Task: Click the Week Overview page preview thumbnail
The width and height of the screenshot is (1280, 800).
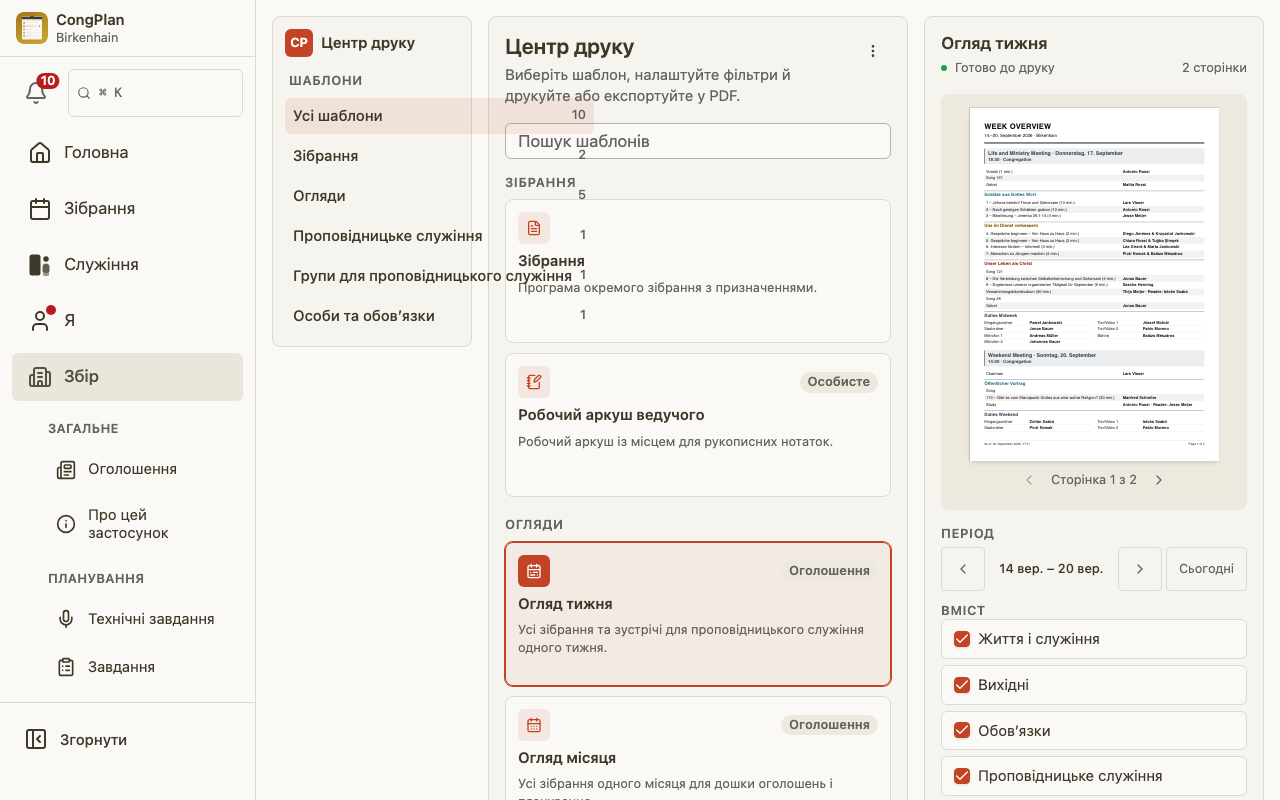Action: [1094, 284]
